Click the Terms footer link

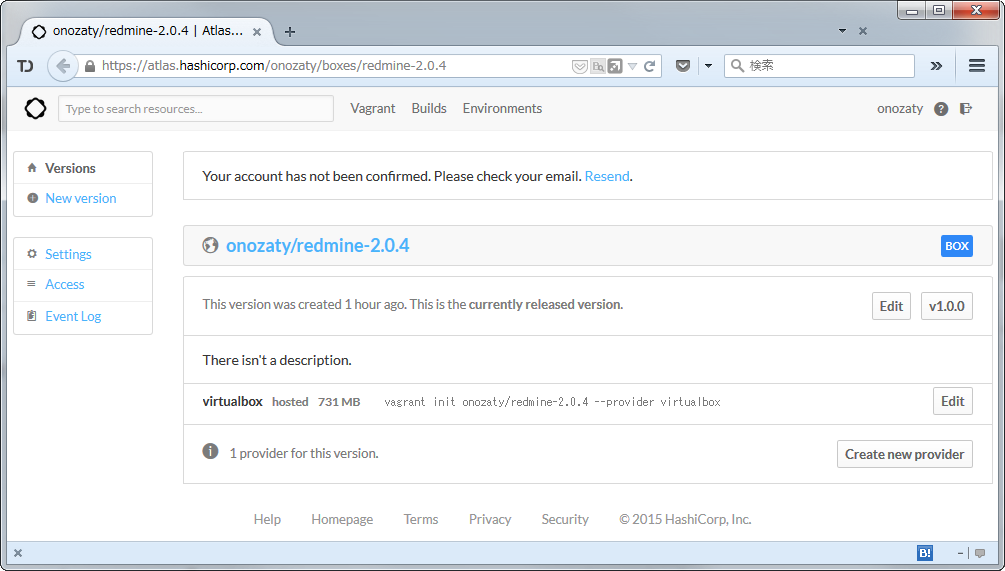[421, 519]
